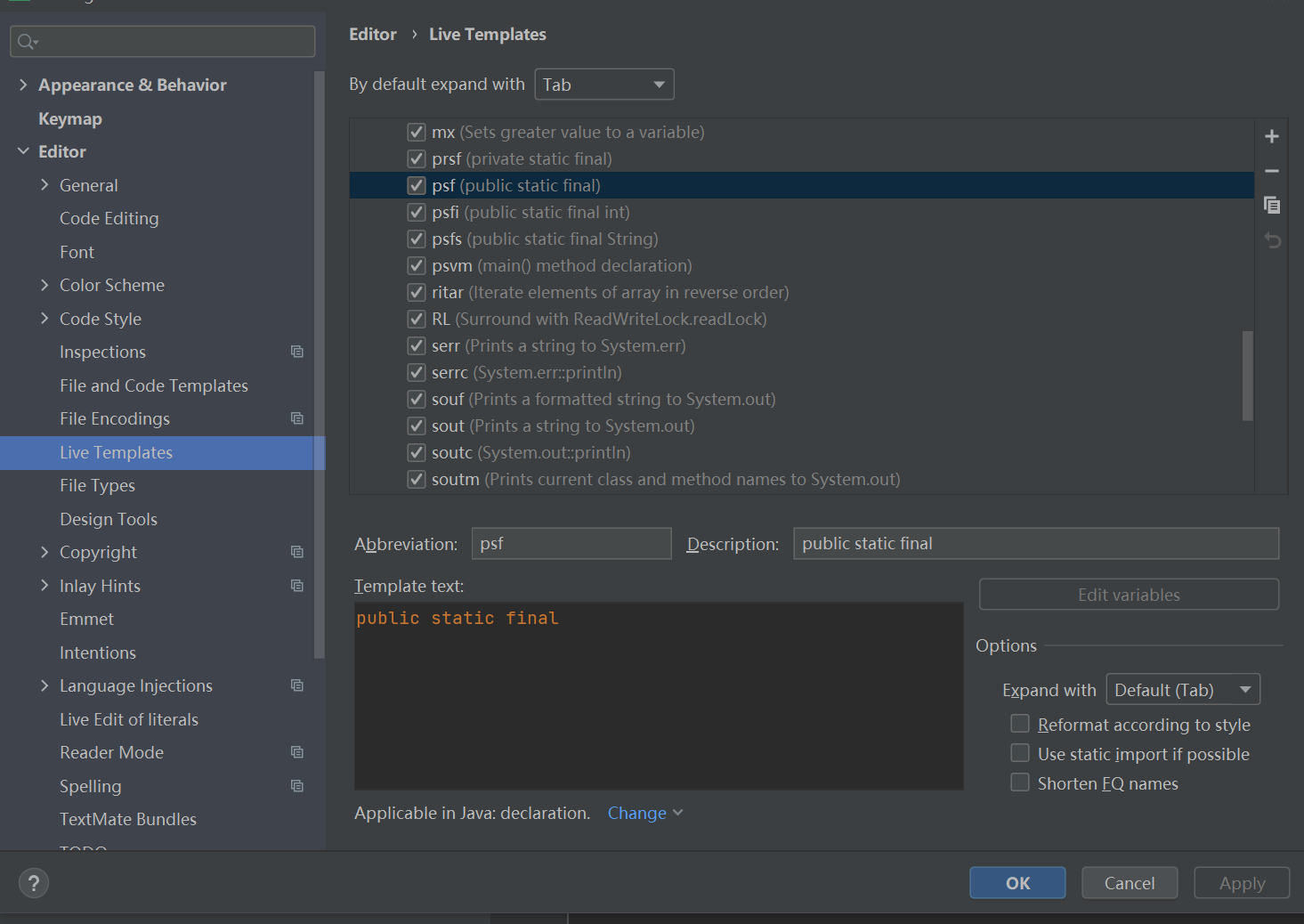1304x924 pixels.
Task: Expand the Copyright node
Action: point(45,552)
